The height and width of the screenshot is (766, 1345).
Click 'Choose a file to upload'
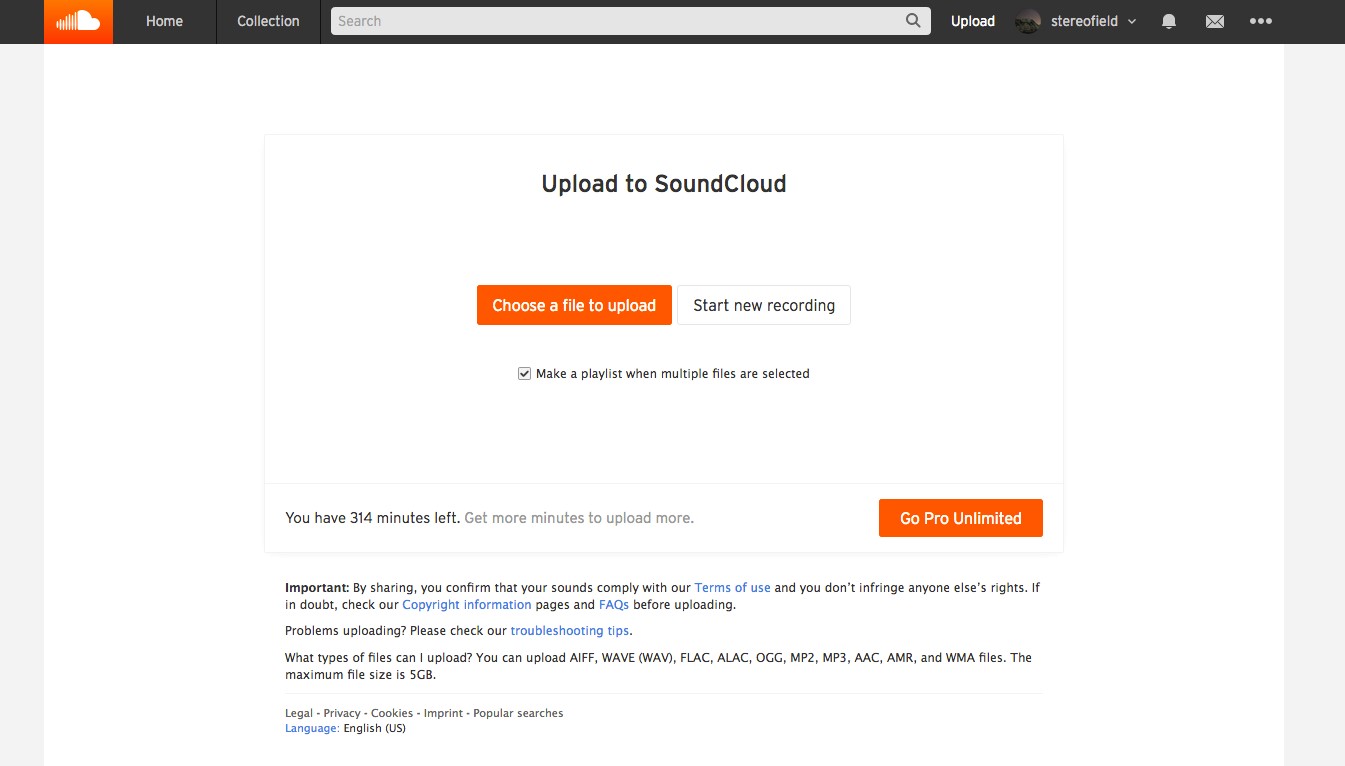click(x=574, y=305)
